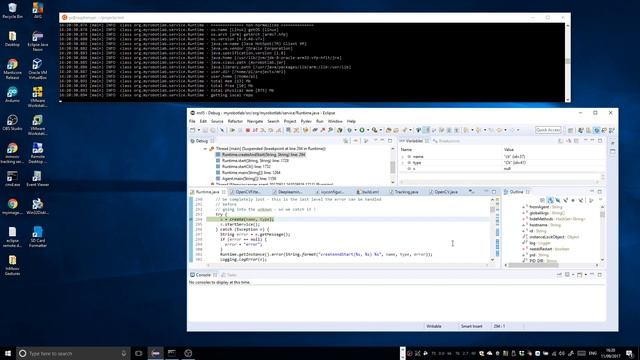Toggle Hide Local Types in Outline toolbar
This screenshot has width=640, height=360.
pyautogui.click(x=580, y=200)
